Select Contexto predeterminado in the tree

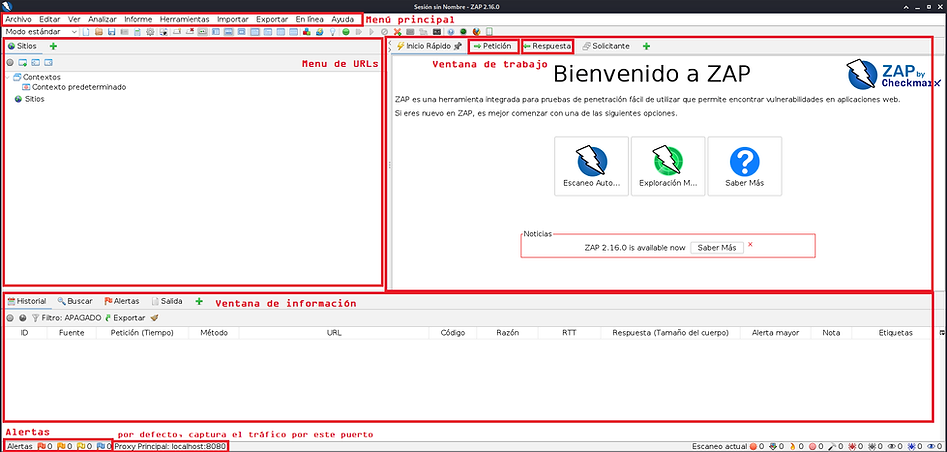pos(79,87)
